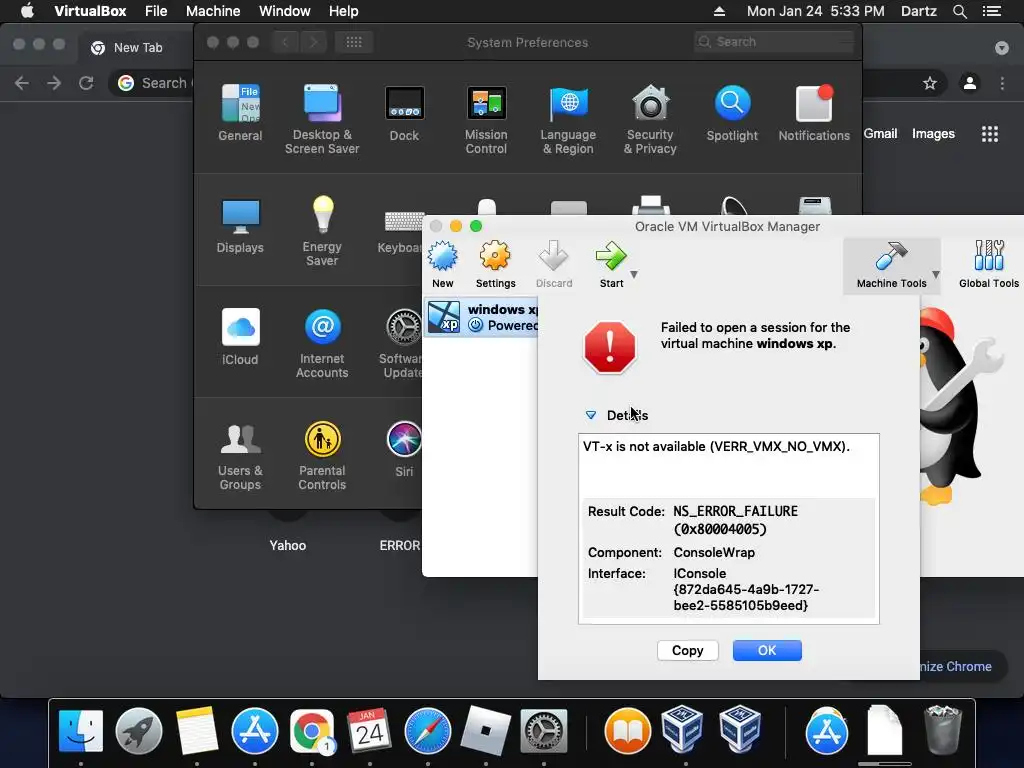
Task: Reload the Chrome page
Action: coord(86,83)
